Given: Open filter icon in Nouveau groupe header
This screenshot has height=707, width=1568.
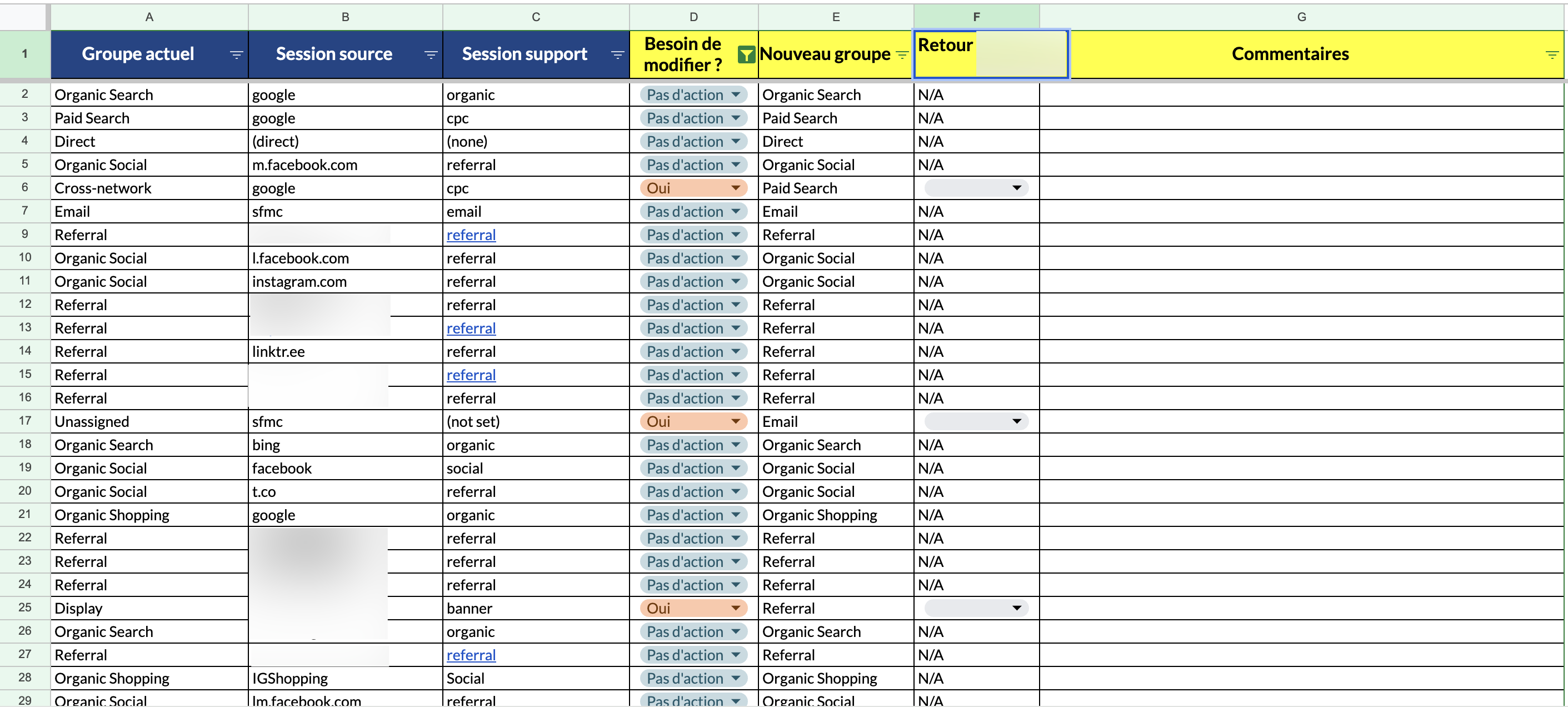Looking at the screenshot, I should [x=902, y=55].
